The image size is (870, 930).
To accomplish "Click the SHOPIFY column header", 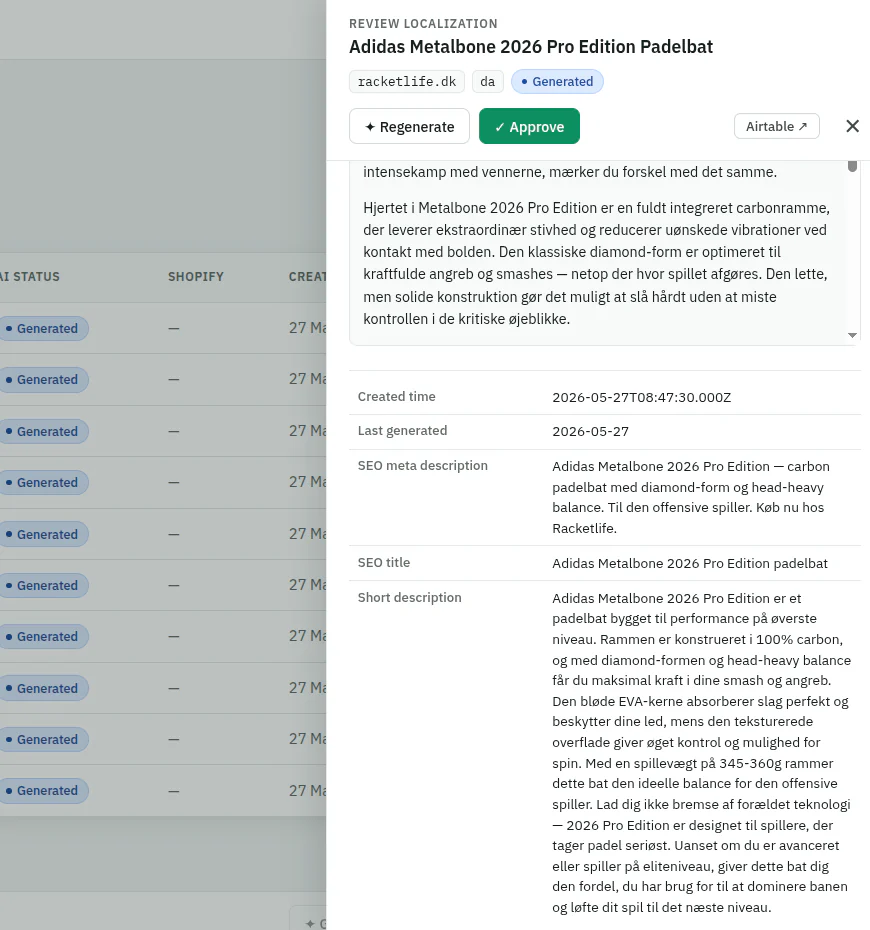I will 196,276.
